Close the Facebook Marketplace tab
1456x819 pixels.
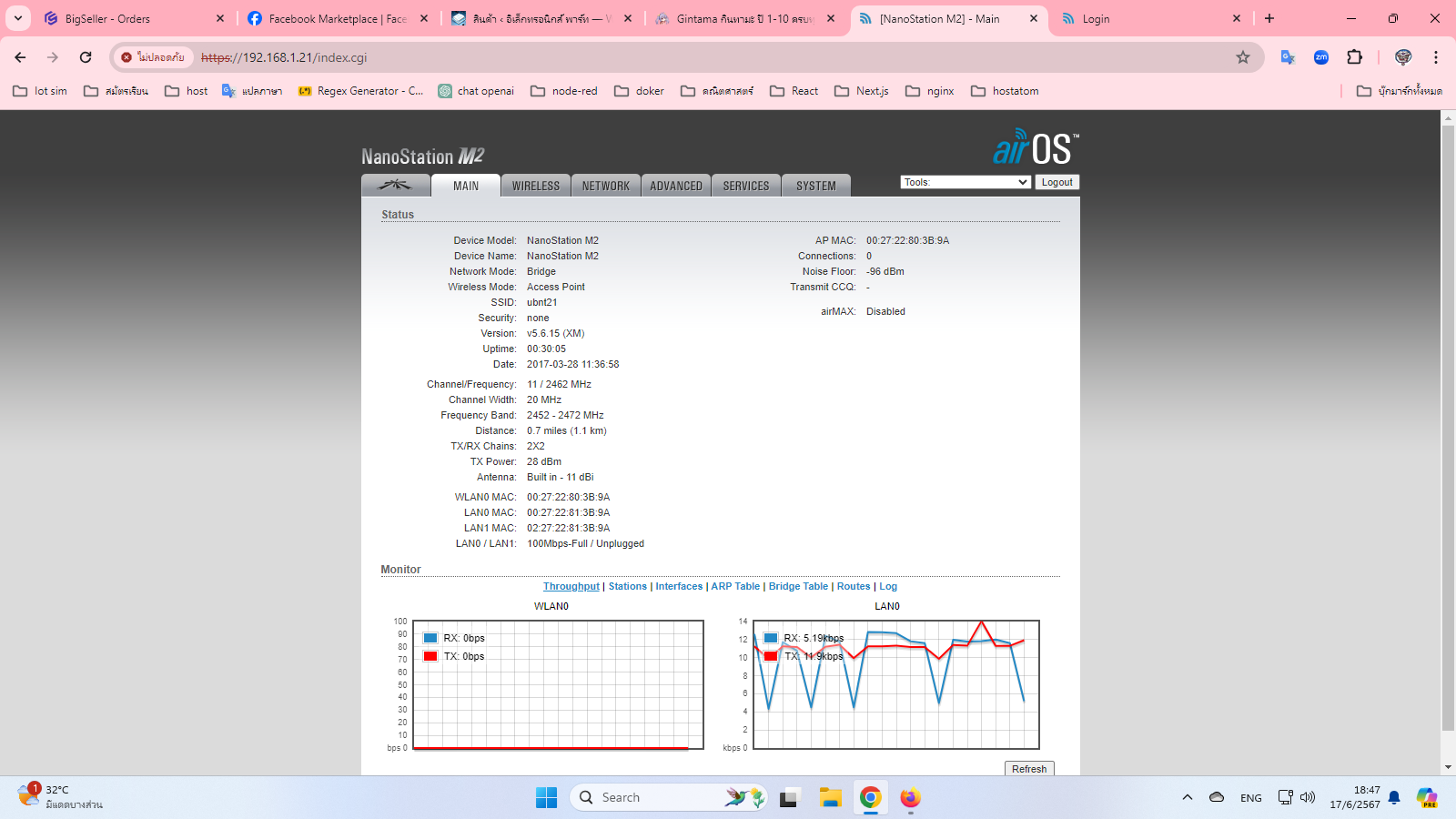tap(424, 18)
